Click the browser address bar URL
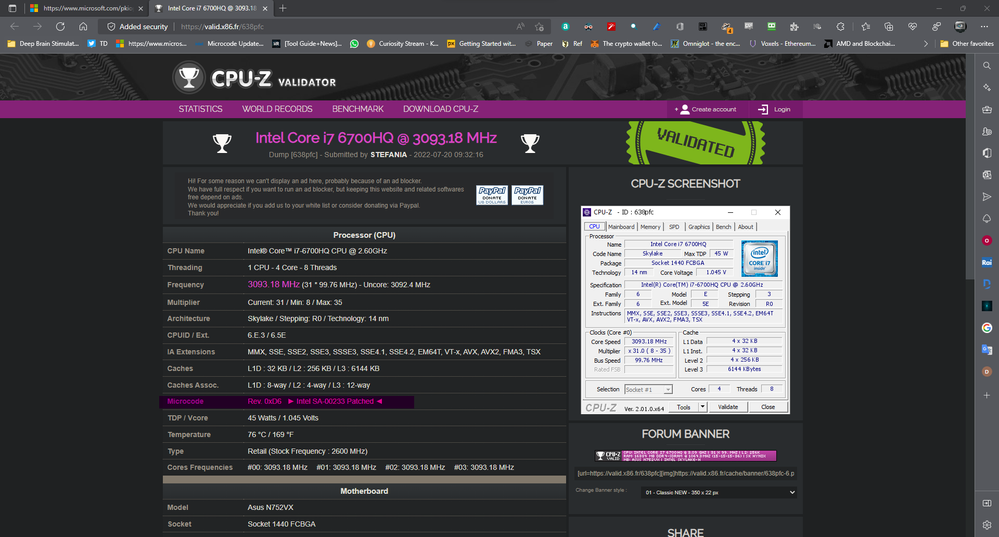Screen dimensions: 999x537 tap(222, 27)
